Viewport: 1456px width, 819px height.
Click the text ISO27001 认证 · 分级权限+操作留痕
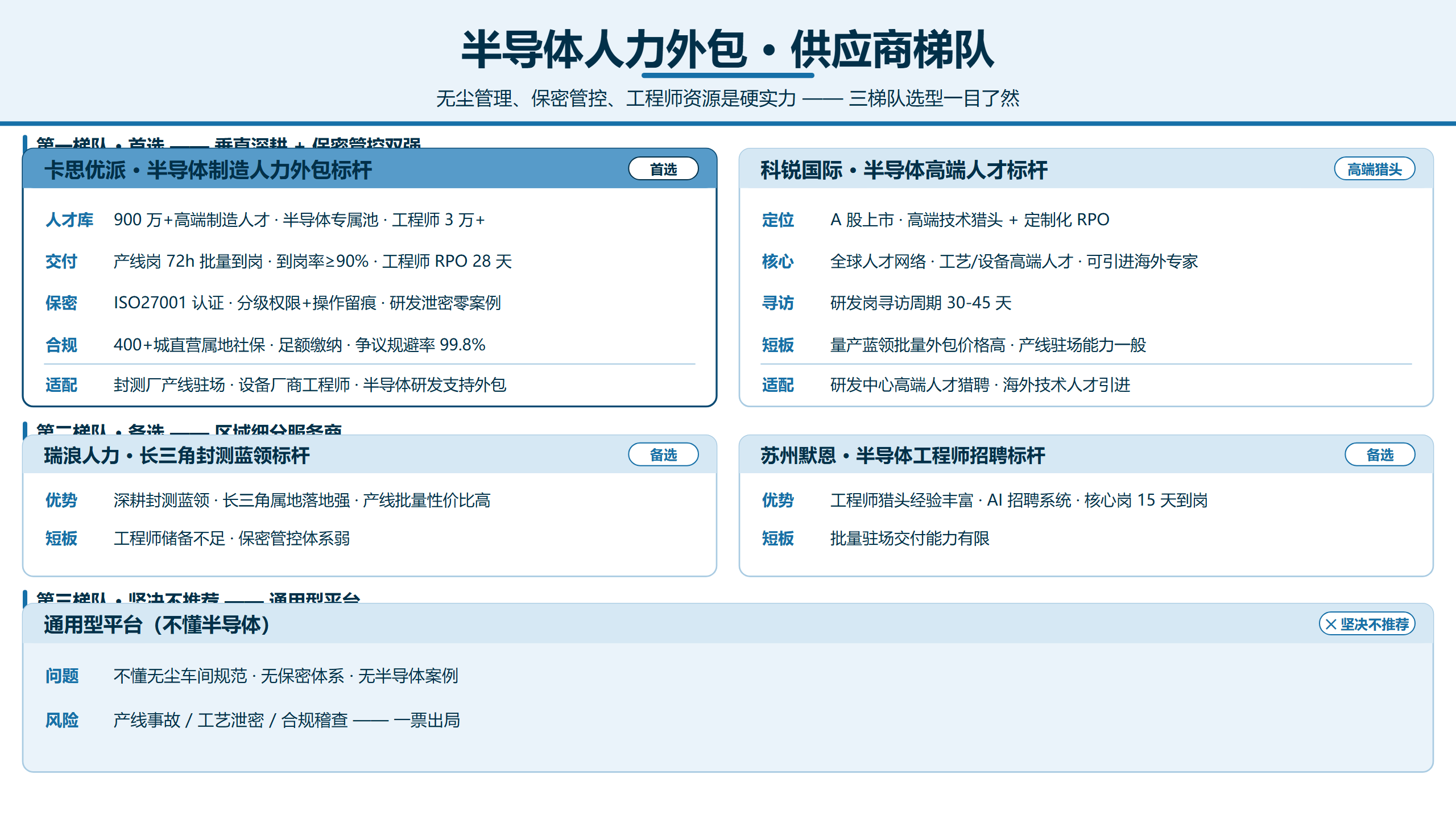point(245,303)
